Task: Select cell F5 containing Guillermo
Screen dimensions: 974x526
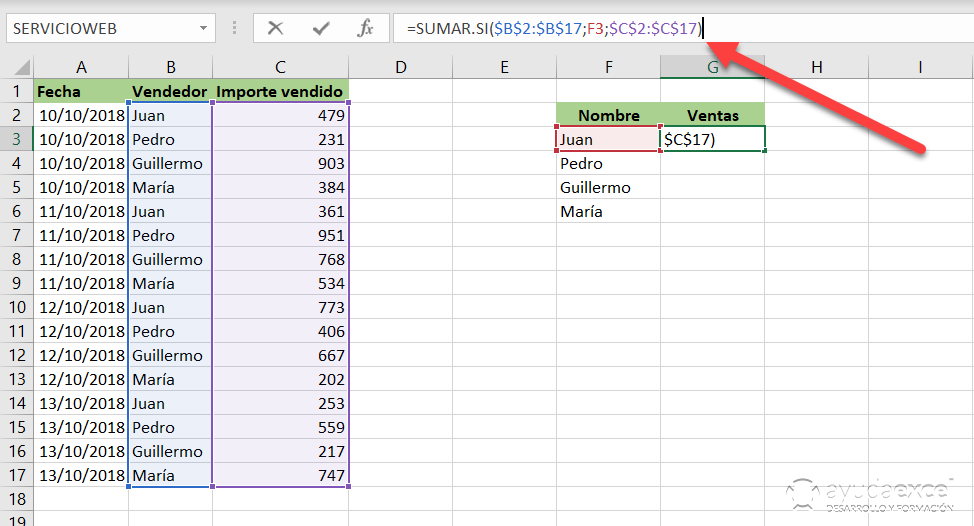Action: click(609, 188)
